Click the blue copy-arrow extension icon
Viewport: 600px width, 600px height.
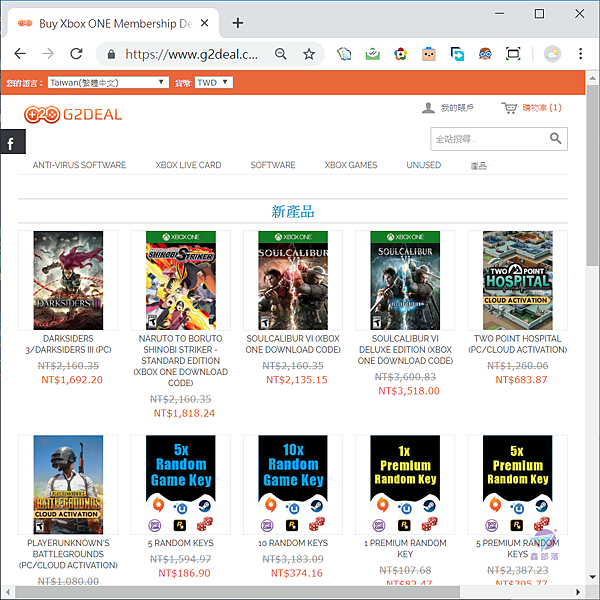(x=457, y=54)
